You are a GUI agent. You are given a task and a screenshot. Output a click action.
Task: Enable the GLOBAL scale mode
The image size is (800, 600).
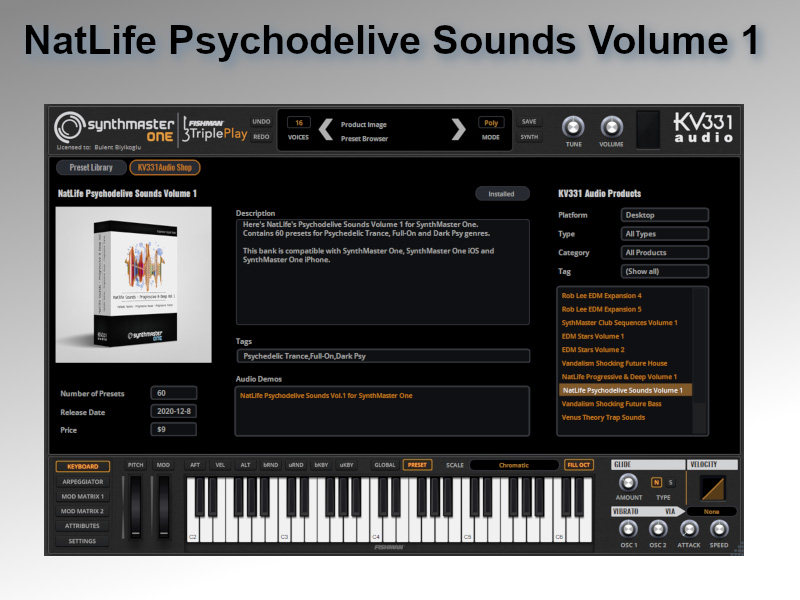385,465
